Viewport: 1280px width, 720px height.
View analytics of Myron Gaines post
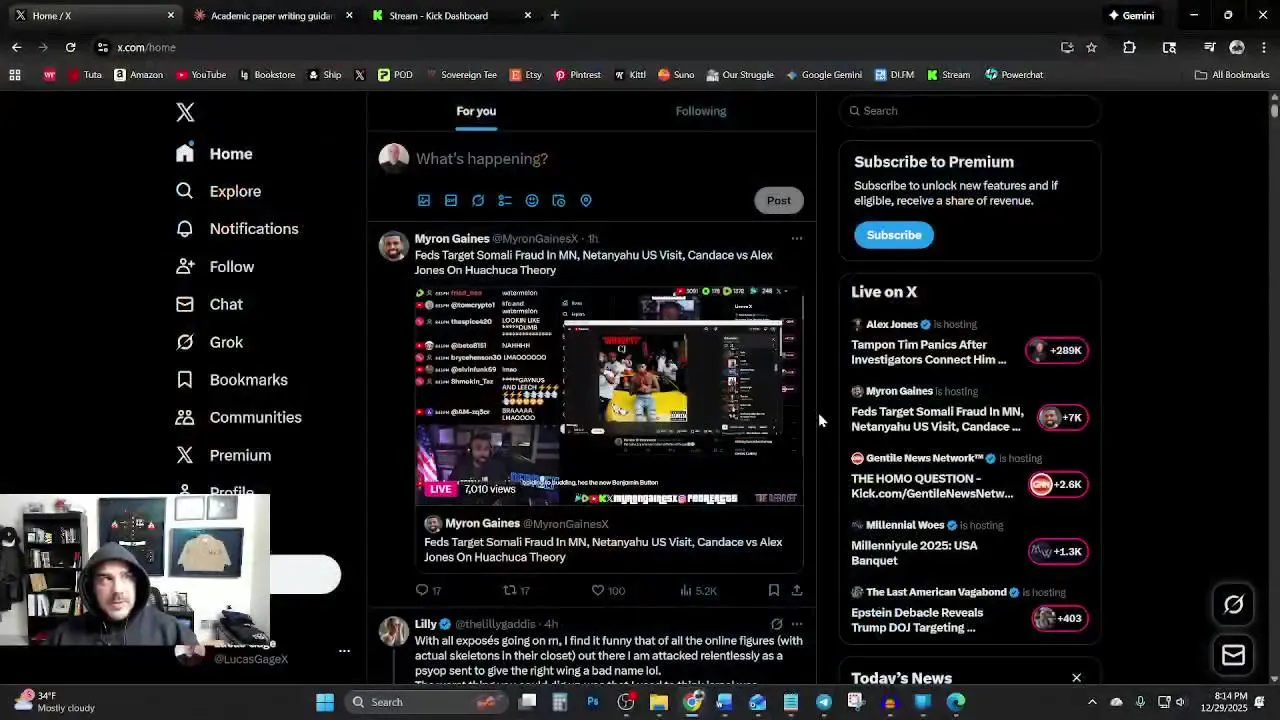click(698, 590)
